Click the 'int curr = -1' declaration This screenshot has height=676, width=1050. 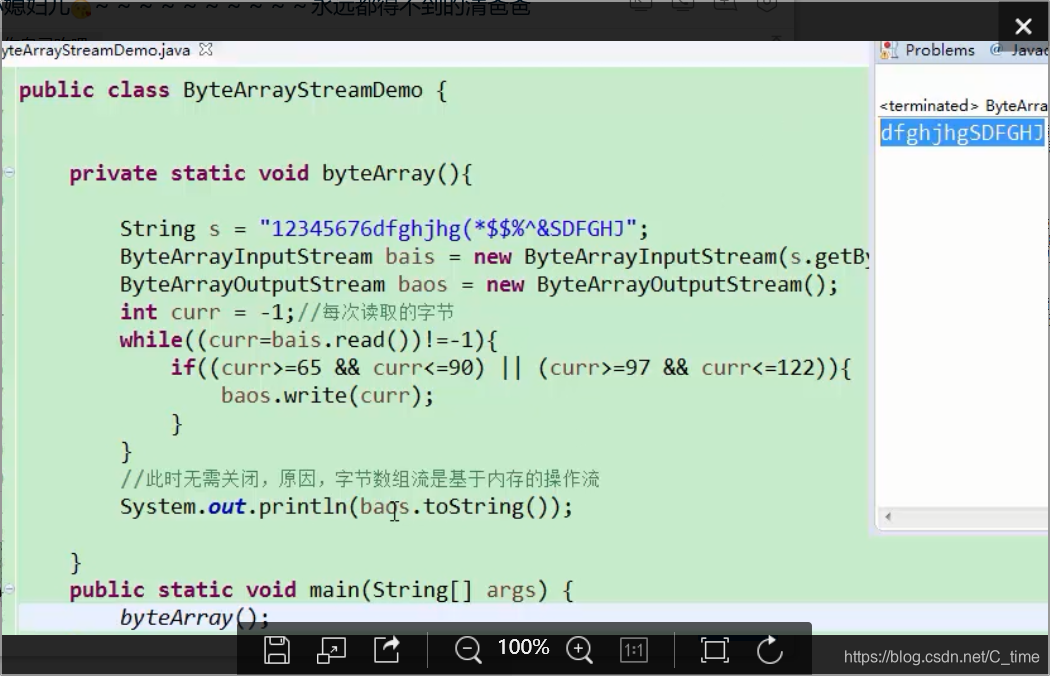tap(207, 312)
